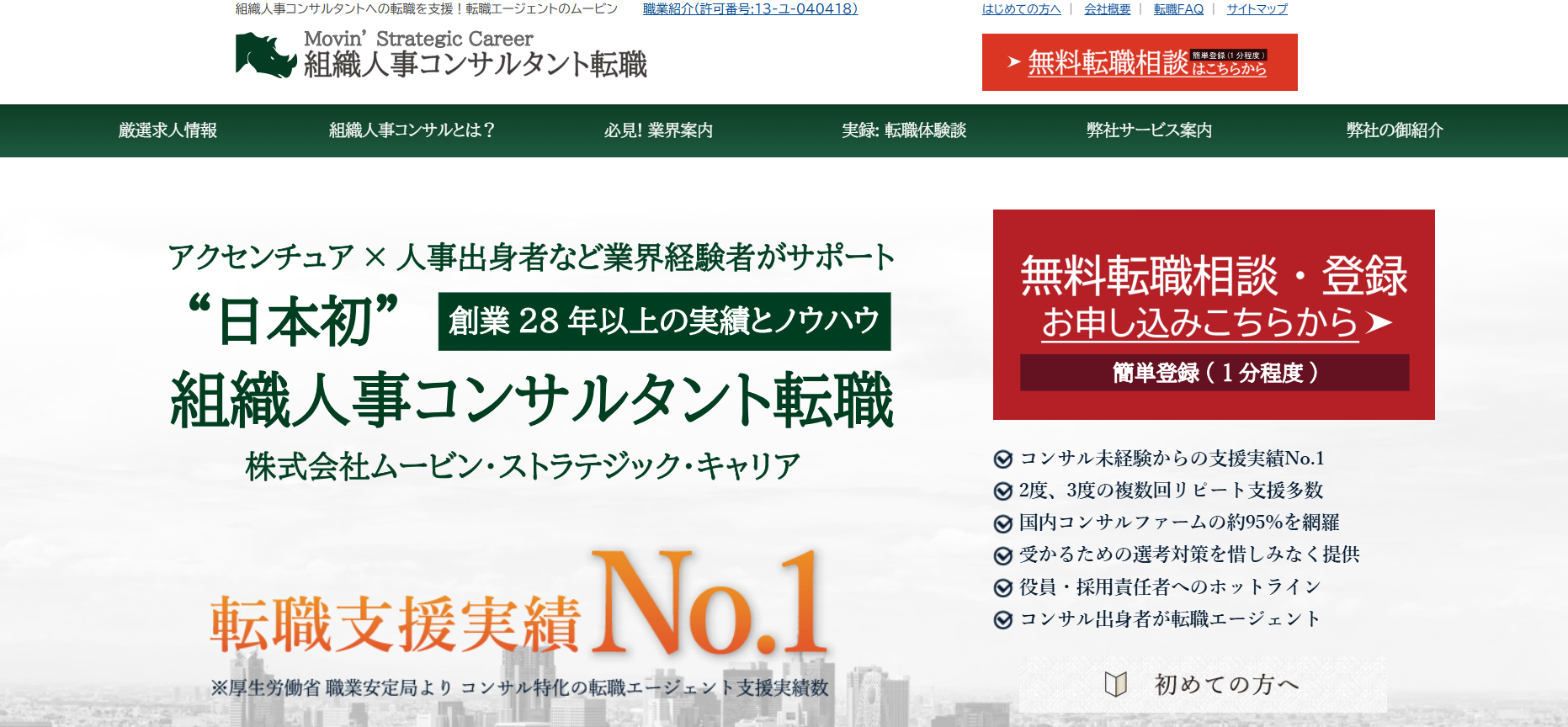Open 弊社サービス案内 navigation item
Screen dimensions: 1568x727
coord(1149,130)
